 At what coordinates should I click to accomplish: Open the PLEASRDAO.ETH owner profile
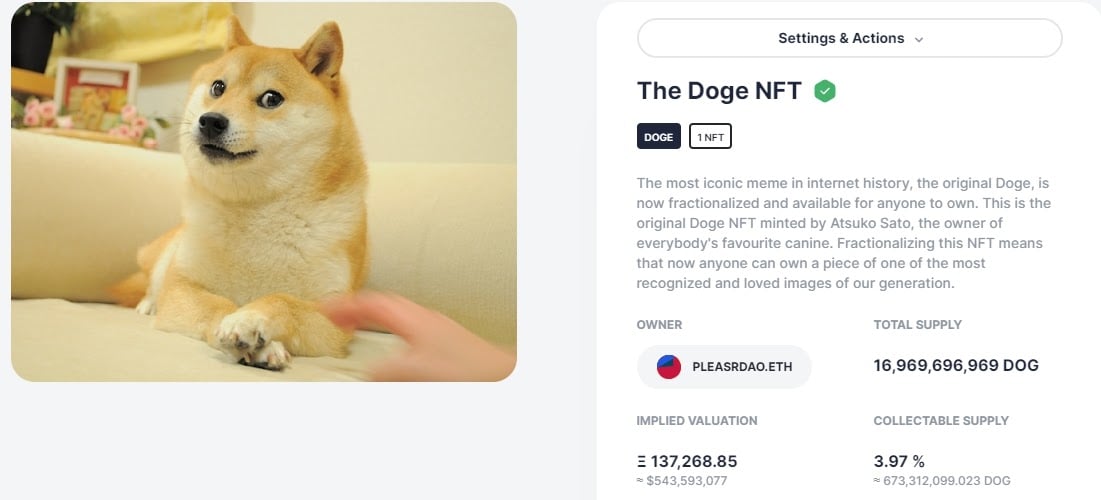click(741, 367)
